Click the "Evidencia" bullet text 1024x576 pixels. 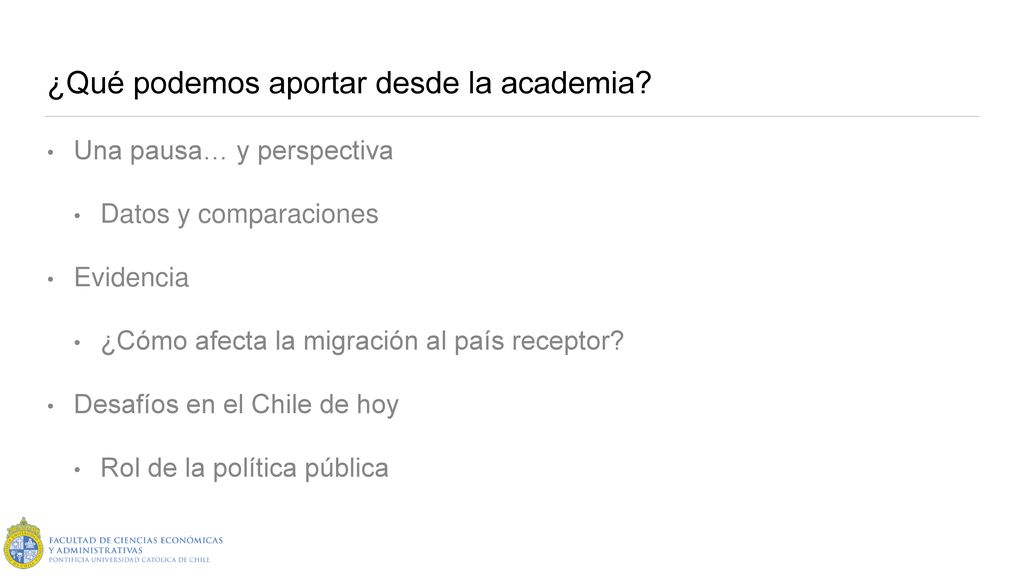(x=131, y=278)
